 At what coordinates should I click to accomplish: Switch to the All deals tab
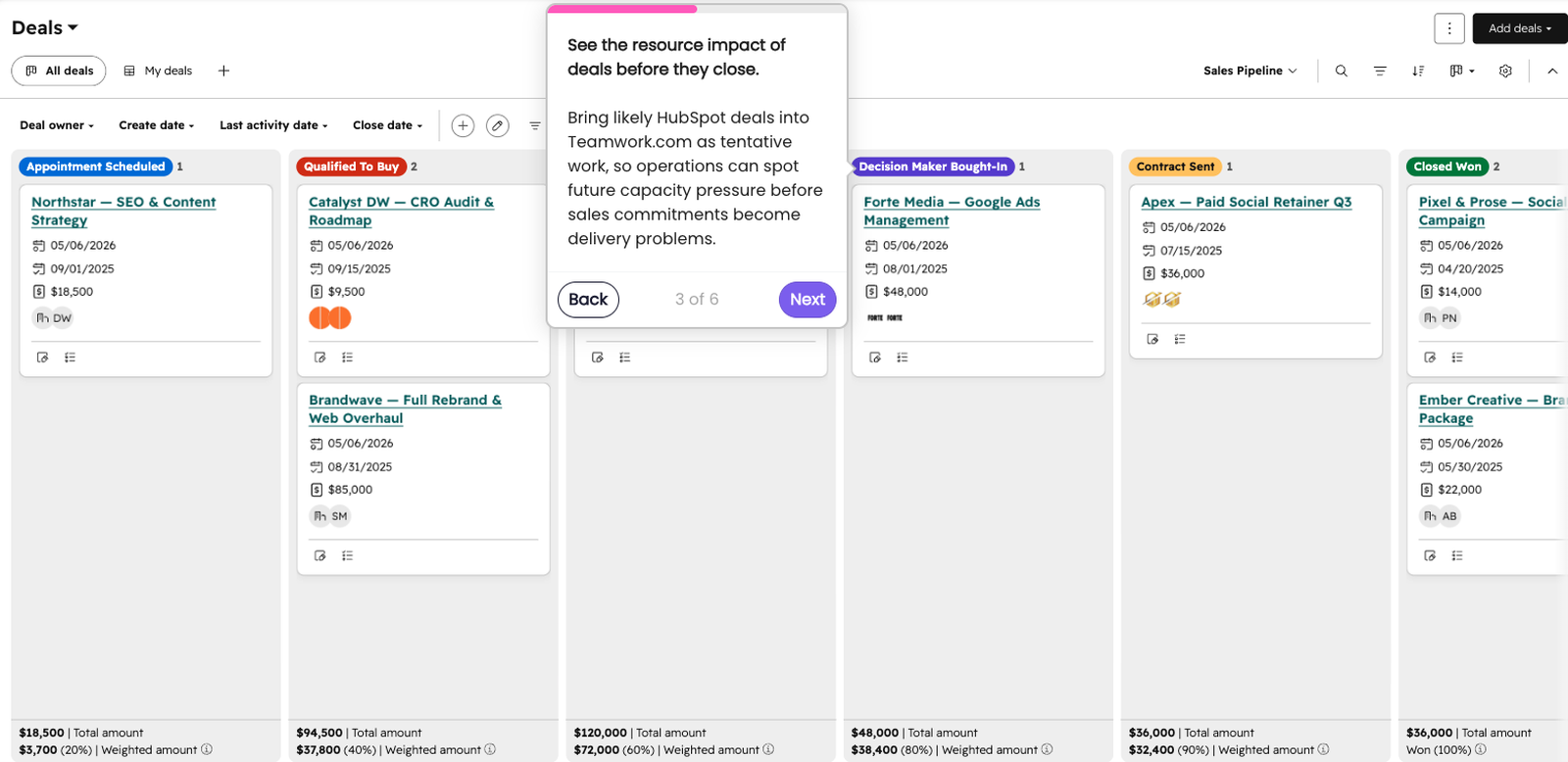pos(59,71)
